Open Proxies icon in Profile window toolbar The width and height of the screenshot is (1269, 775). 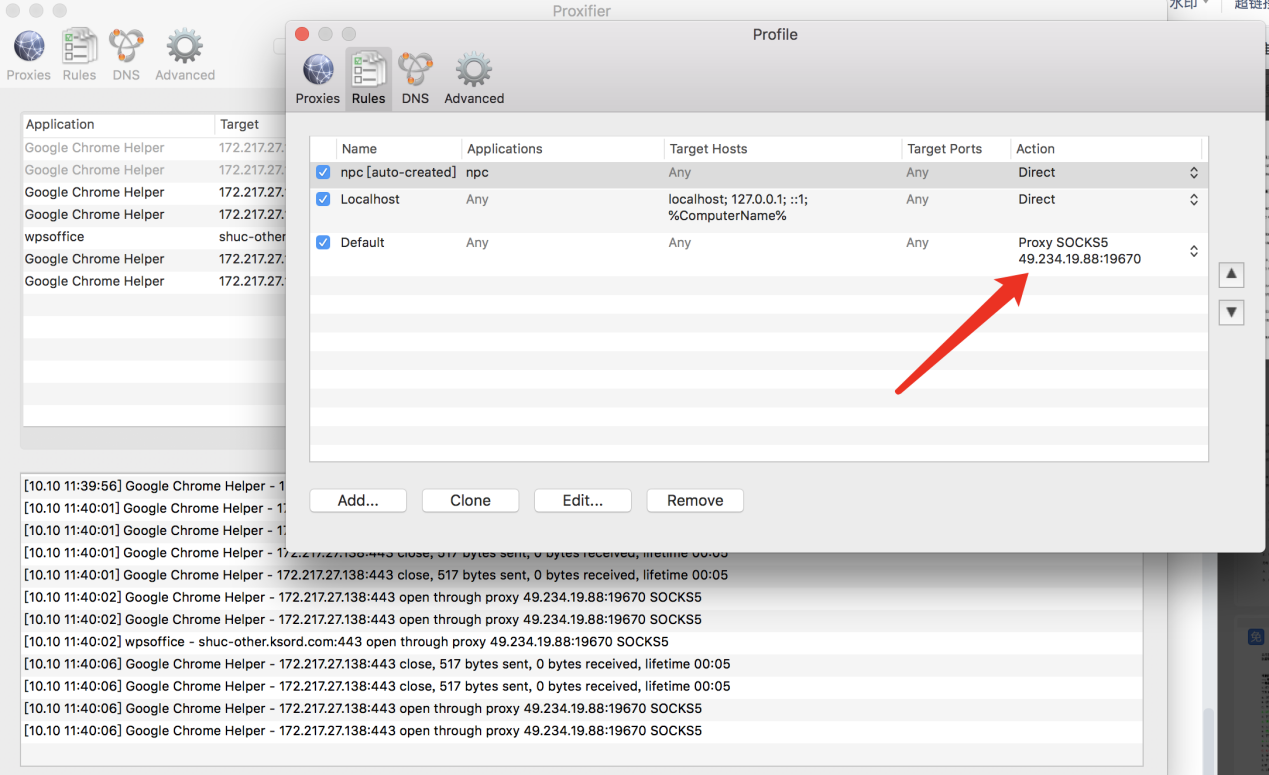coord(318,79)
